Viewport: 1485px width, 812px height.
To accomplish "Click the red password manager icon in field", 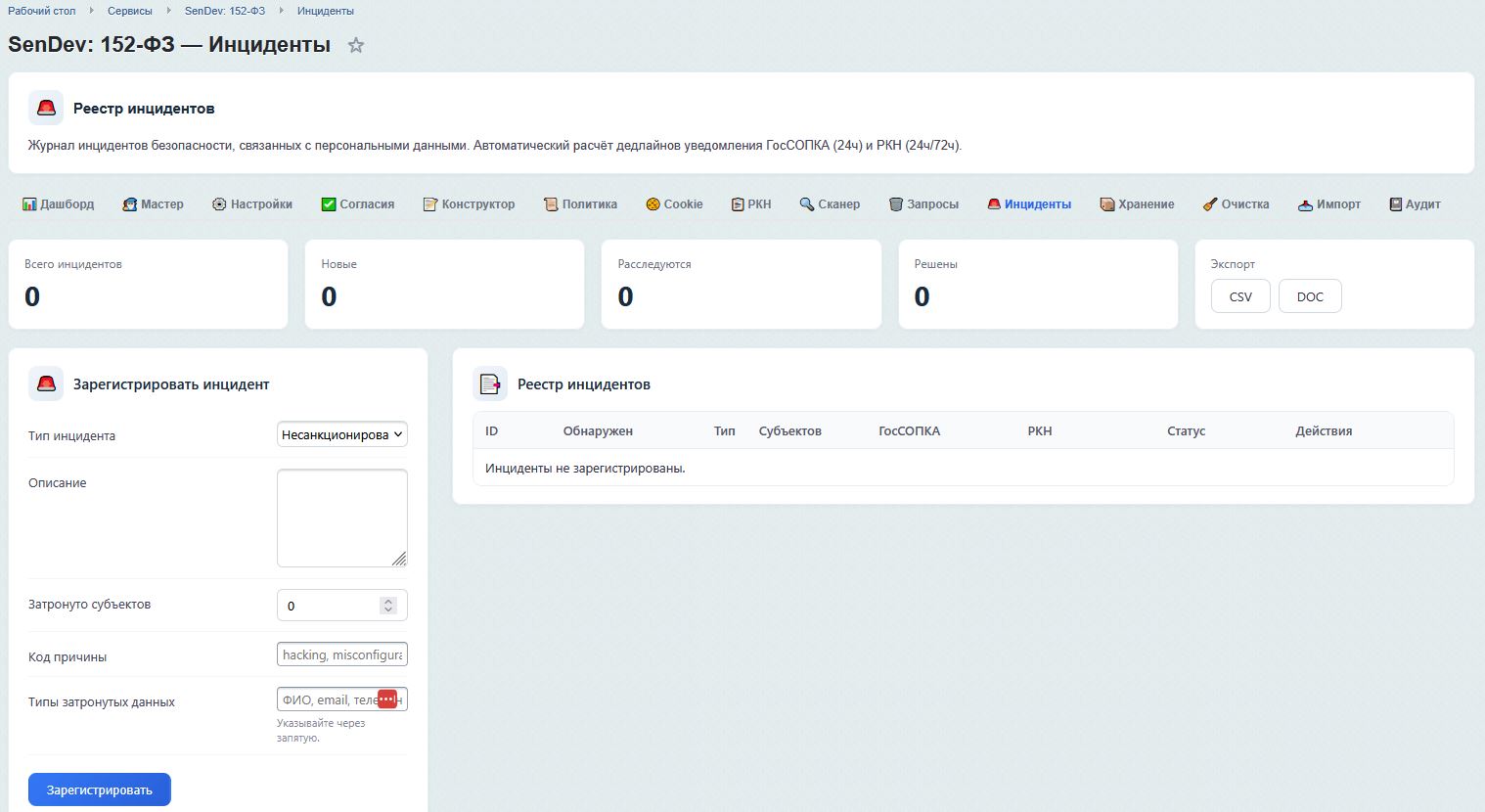I will pyautogui.click(x=387, y=699).
